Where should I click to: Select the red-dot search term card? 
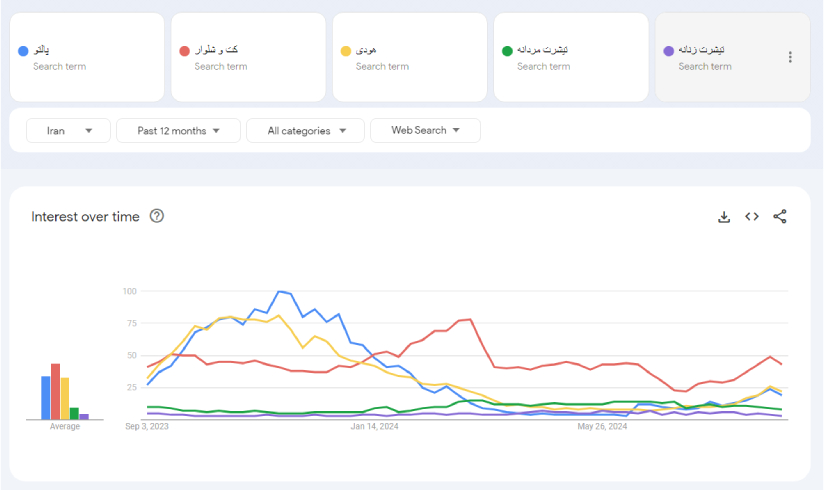(249, 57)
